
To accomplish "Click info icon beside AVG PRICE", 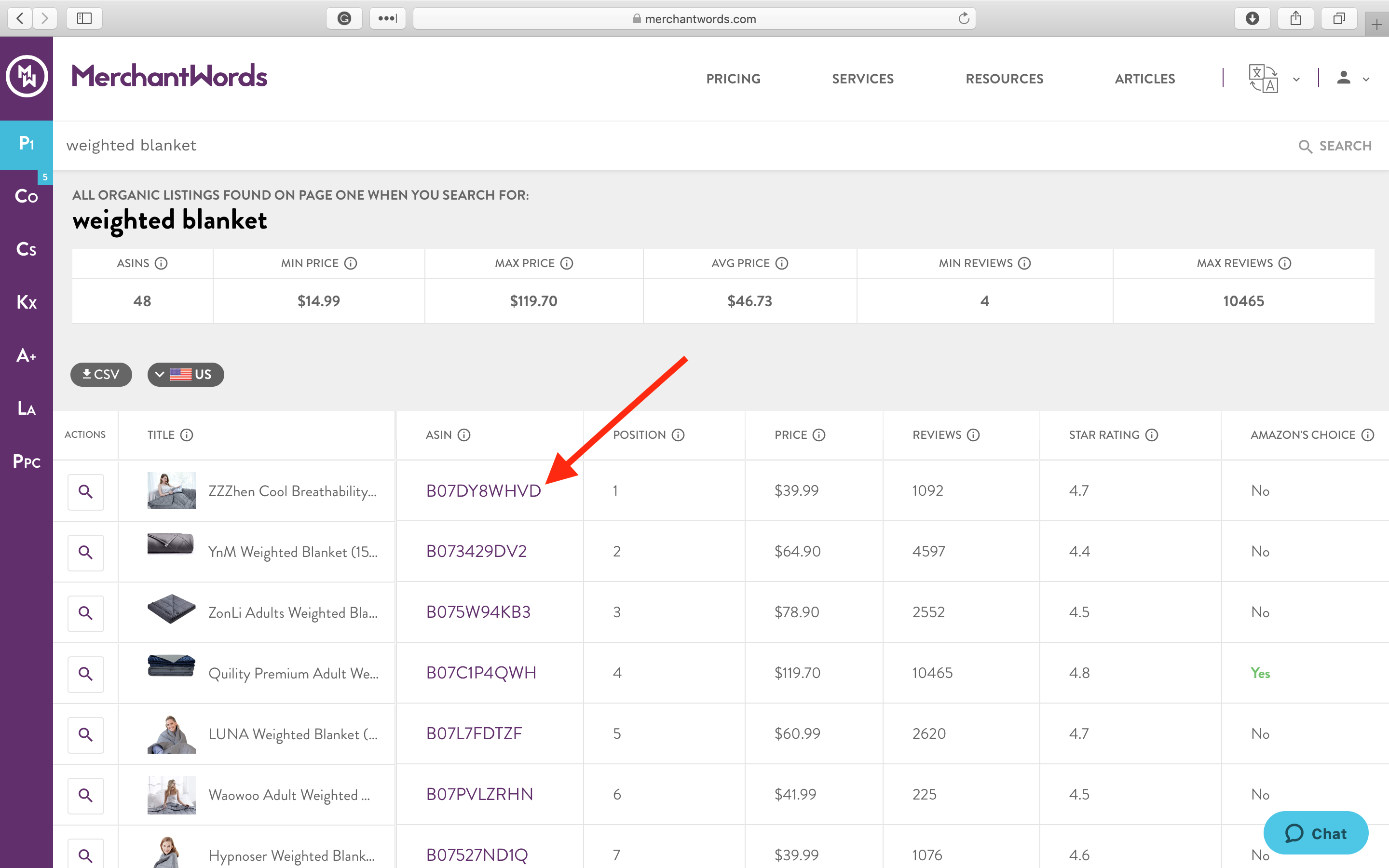I will point(782,263).
